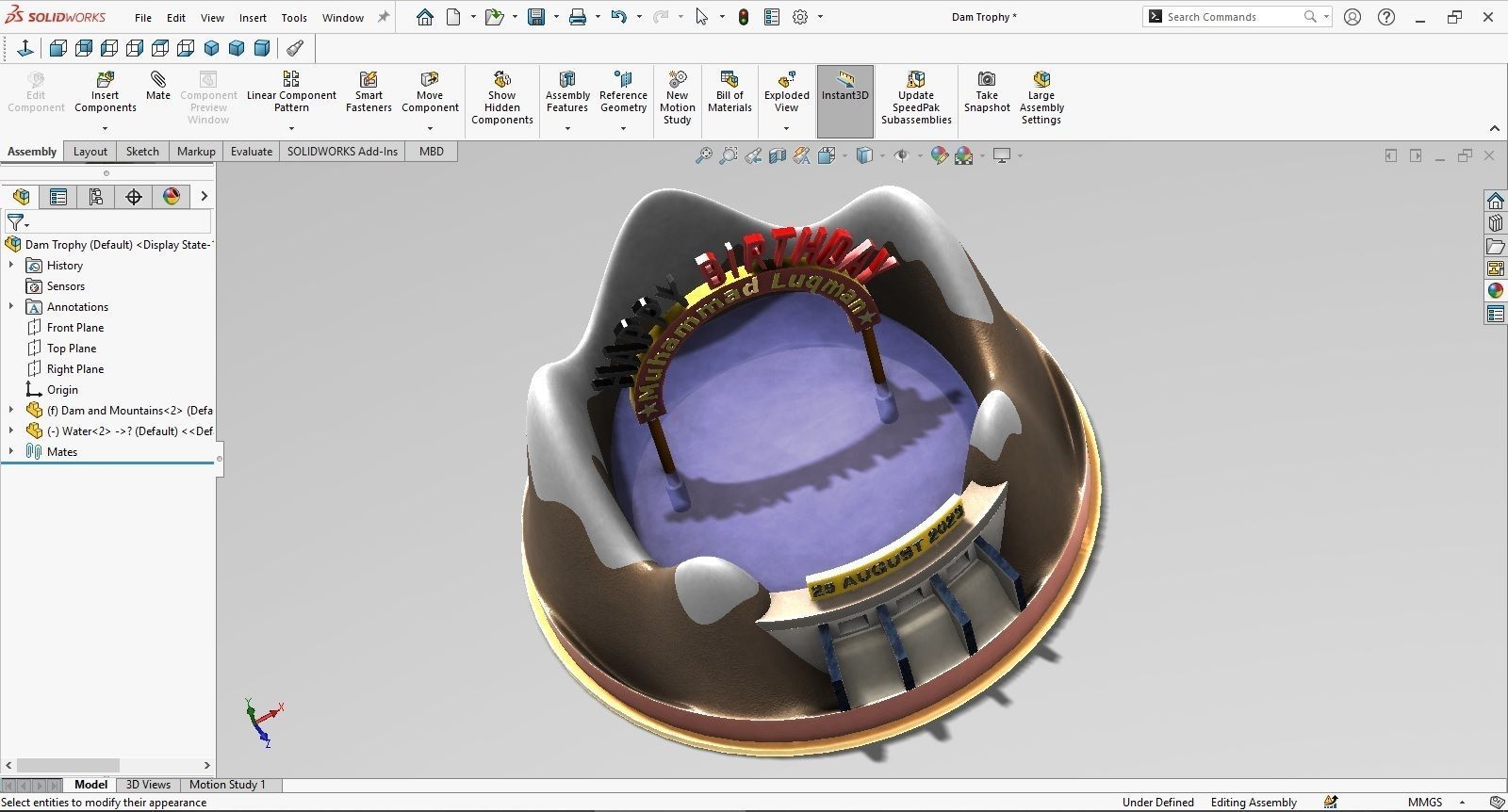Click the Insert Components tool
Image resolution: width=1508 pixels, height=812 pixels.
point(106,91)
